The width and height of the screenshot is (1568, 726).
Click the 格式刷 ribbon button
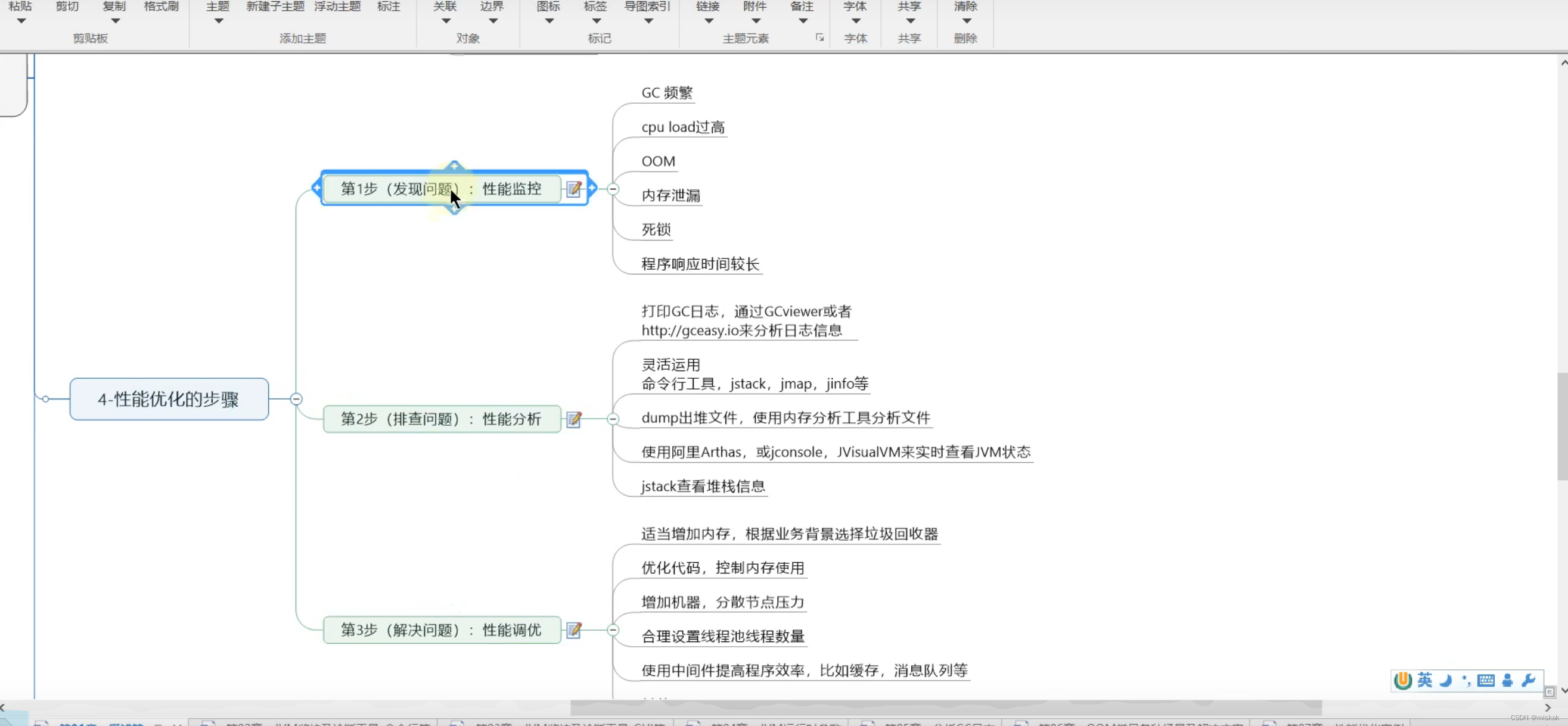click(162, 6)
